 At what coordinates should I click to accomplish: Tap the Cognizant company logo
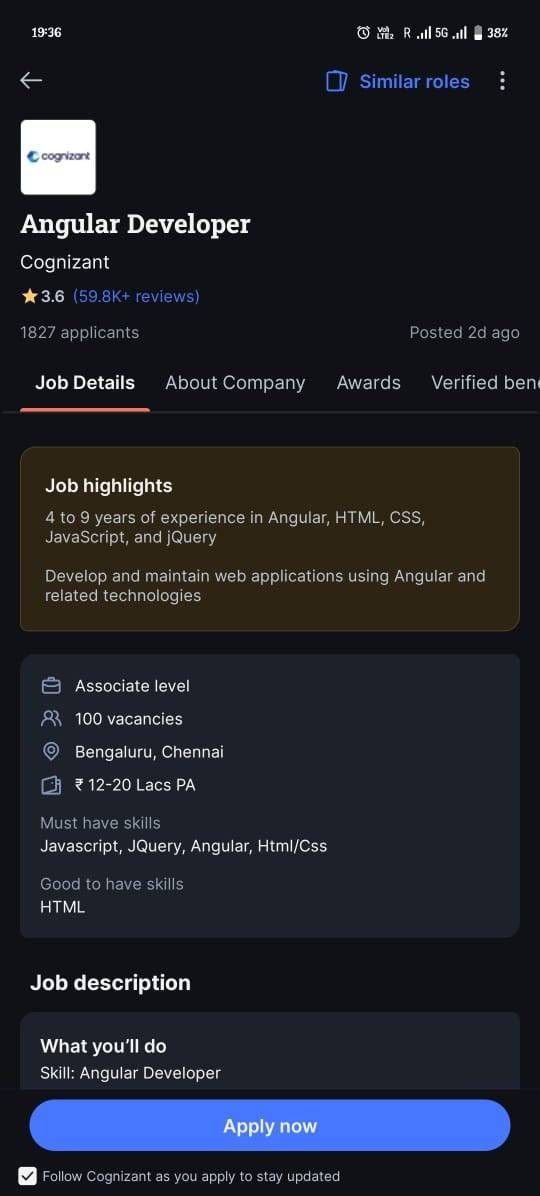click(58, 157)
